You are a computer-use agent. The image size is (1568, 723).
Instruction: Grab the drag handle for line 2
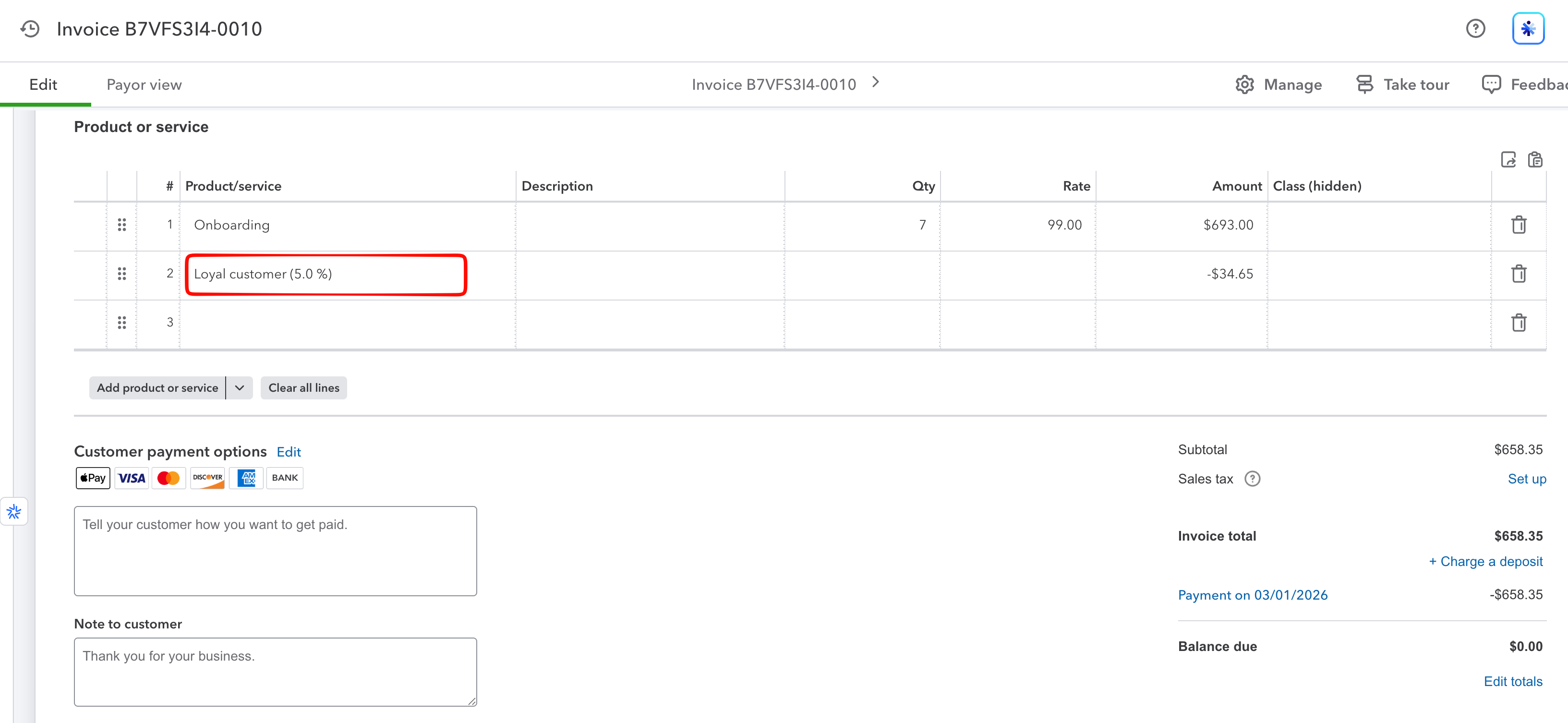pos(122,274)
